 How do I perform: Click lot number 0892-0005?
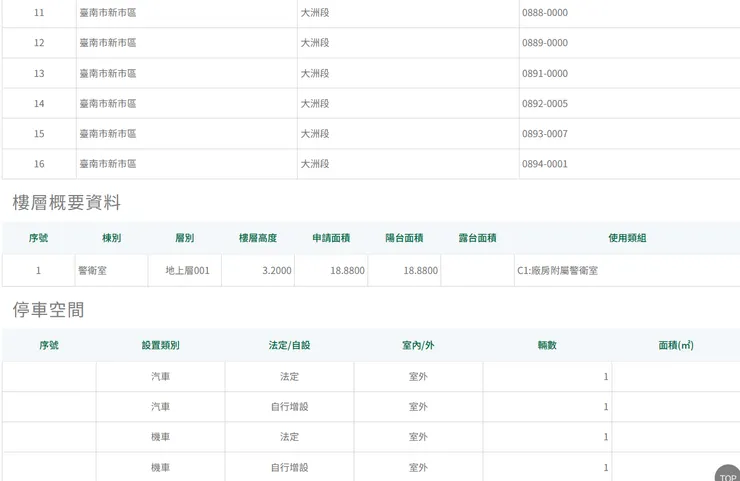[x=545, y=104]
